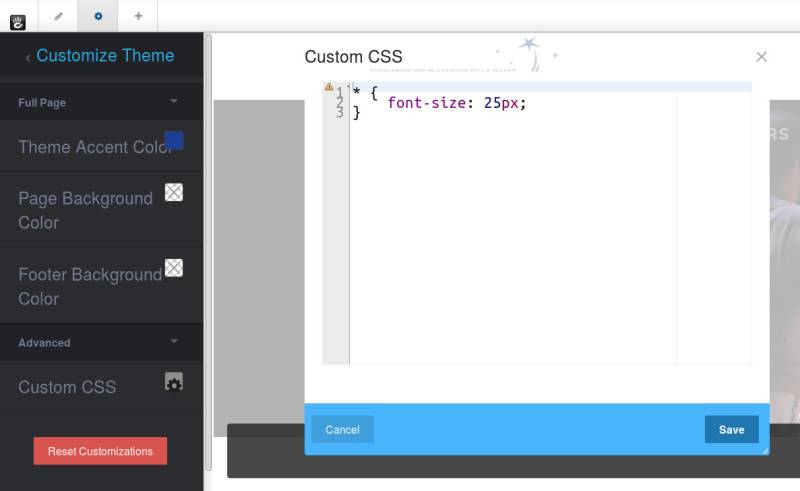The width and height of the screenshot is (800, 491).
Task: Click Reset Customizations button
Action: (101, 451)
